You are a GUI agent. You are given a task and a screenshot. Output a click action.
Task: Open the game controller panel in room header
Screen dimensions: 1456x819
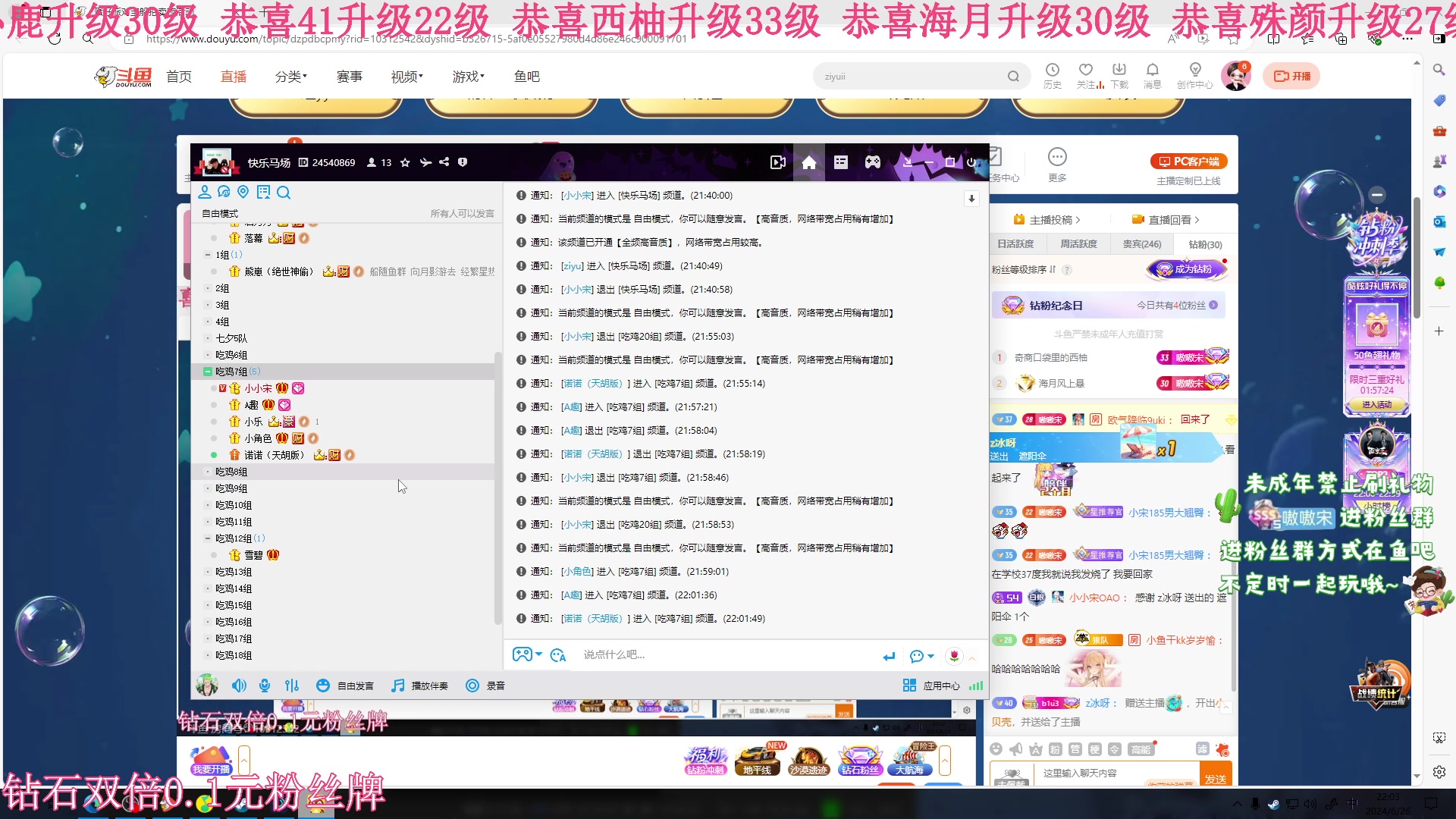pos(872,162)
